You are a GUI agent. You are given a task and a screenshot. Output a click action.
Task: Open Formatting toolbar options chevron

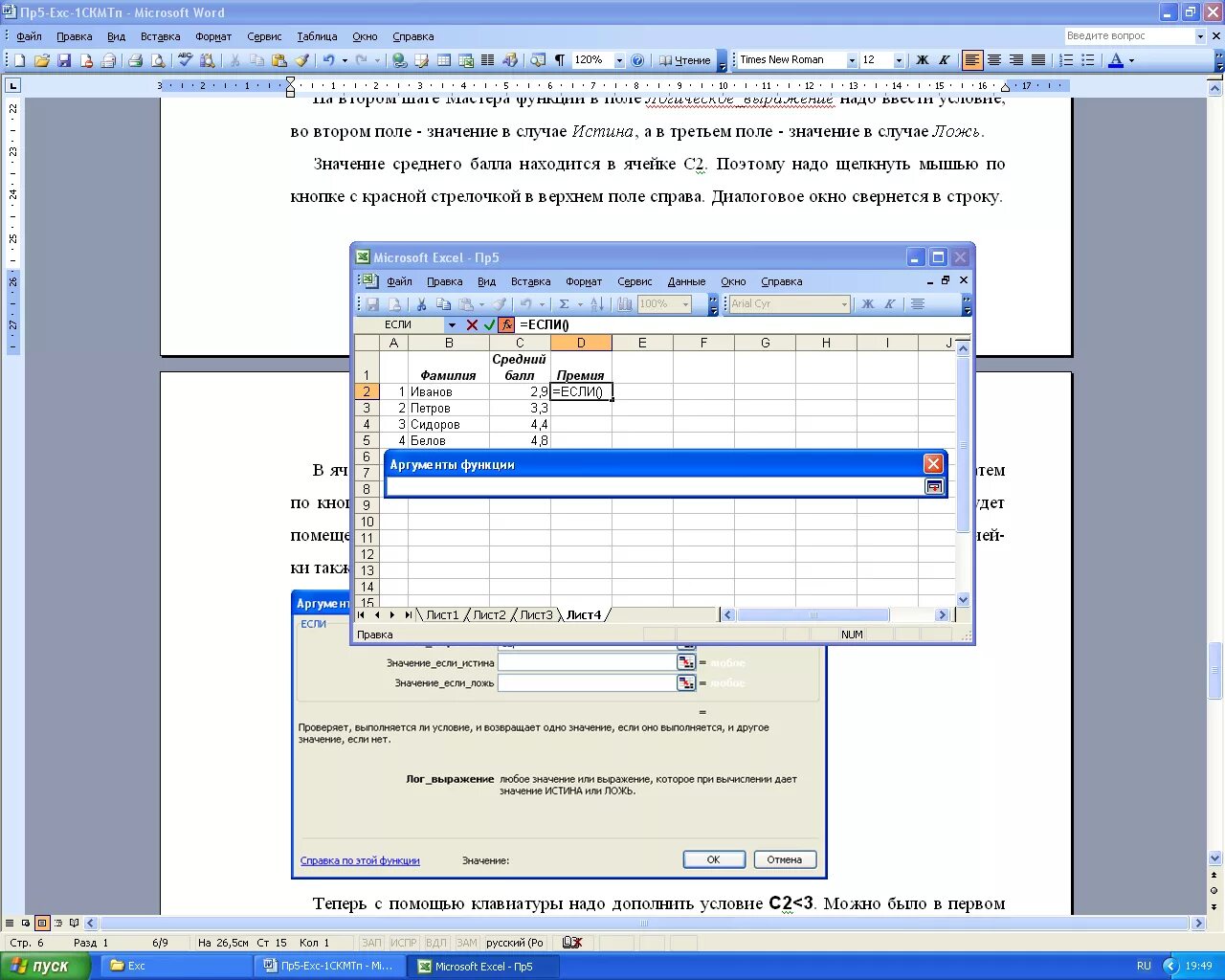(1219, 60)
